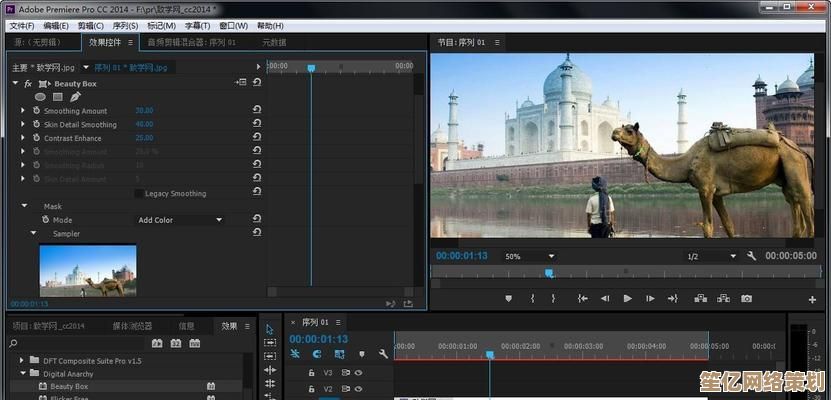831x400 pixels.
Task: Click the Sampler image thumbnail
Action: (x=87, y=270)
